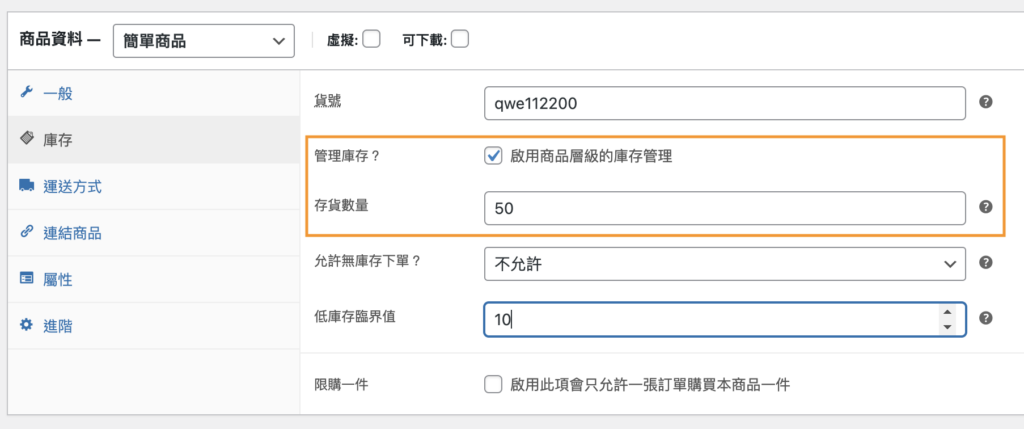Select the 庫存 tab
The height and width of the screenshot is (429, 1024).
(153, 140)
